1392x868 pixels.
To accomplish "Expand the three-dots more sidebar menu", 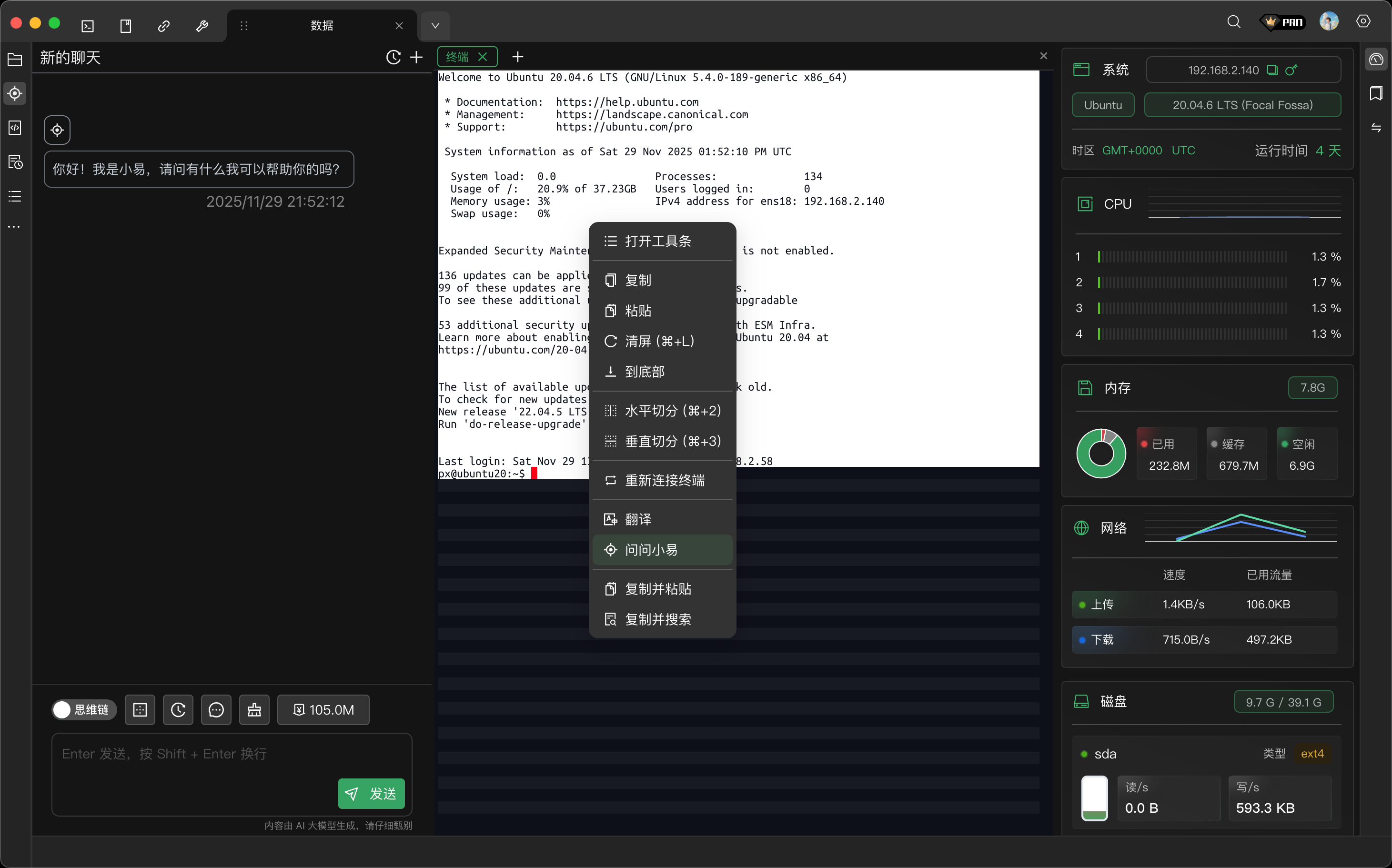I will coord(15,227).
